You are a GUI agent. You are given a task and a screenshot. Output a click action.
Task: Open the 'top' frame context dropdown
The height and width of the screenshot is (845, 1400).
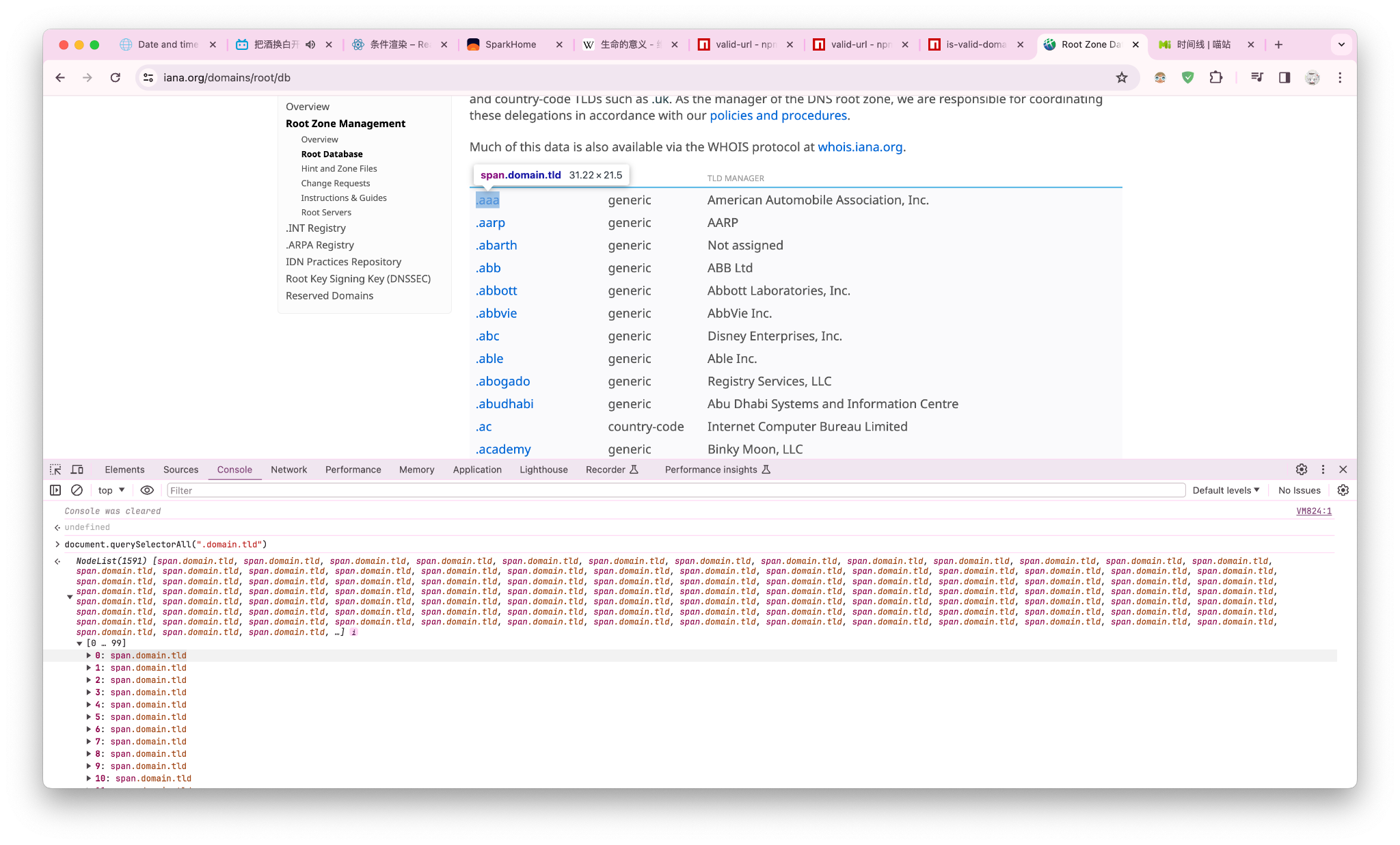[x=110, y=490]
